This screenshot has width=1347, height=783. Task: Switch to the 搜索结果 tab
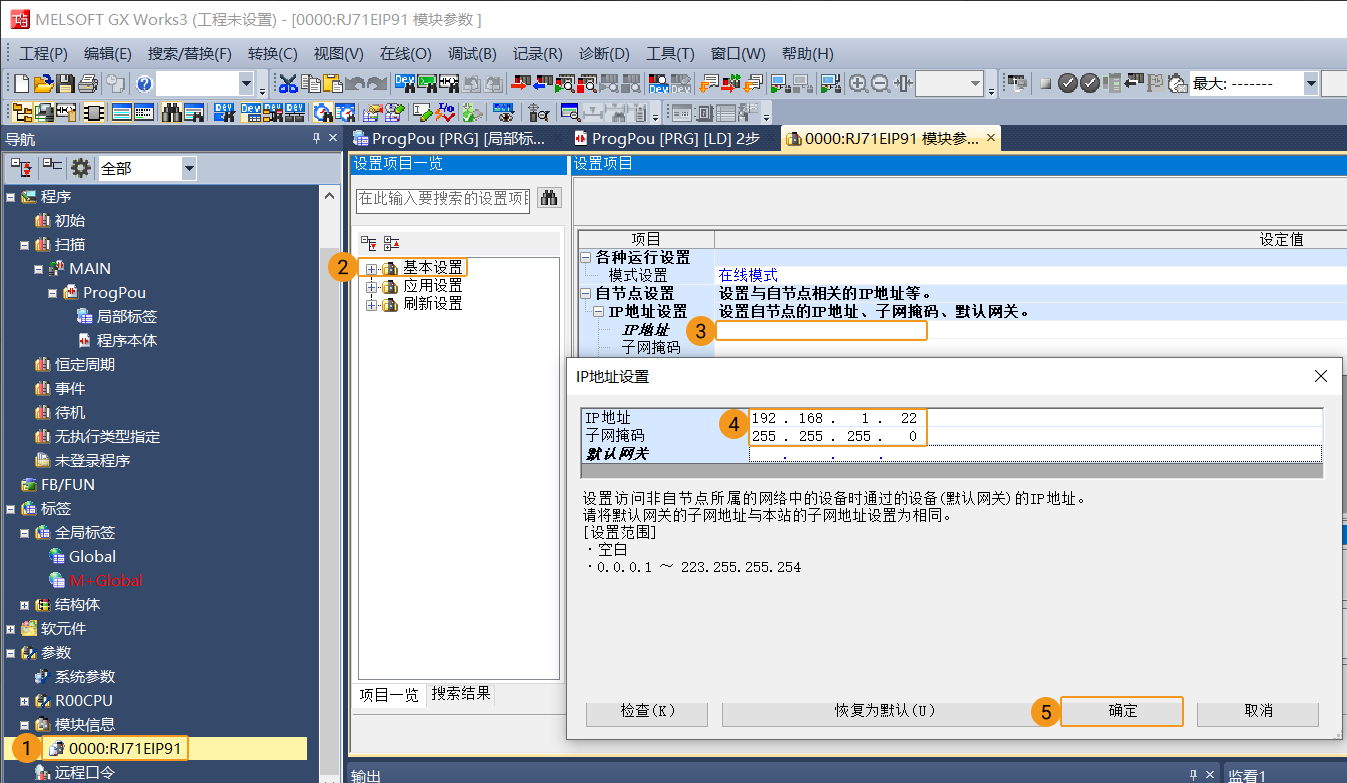pyautogui.click(x=460, y=694)
